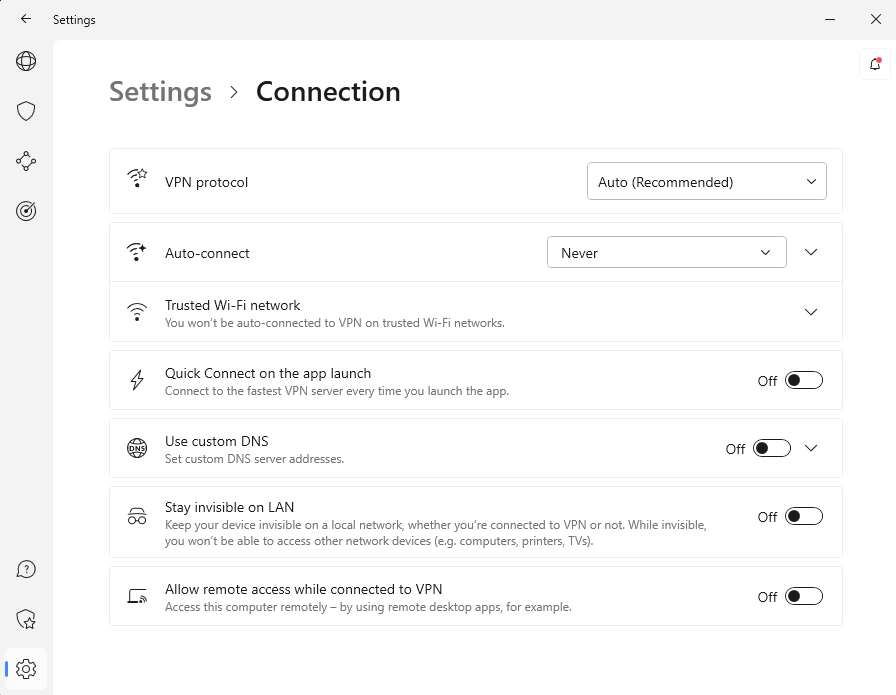The height and width of the screenshot is (695, 896).
Task: Open the Meshnet nodes icon in sidebar
Action: [26, 161]
